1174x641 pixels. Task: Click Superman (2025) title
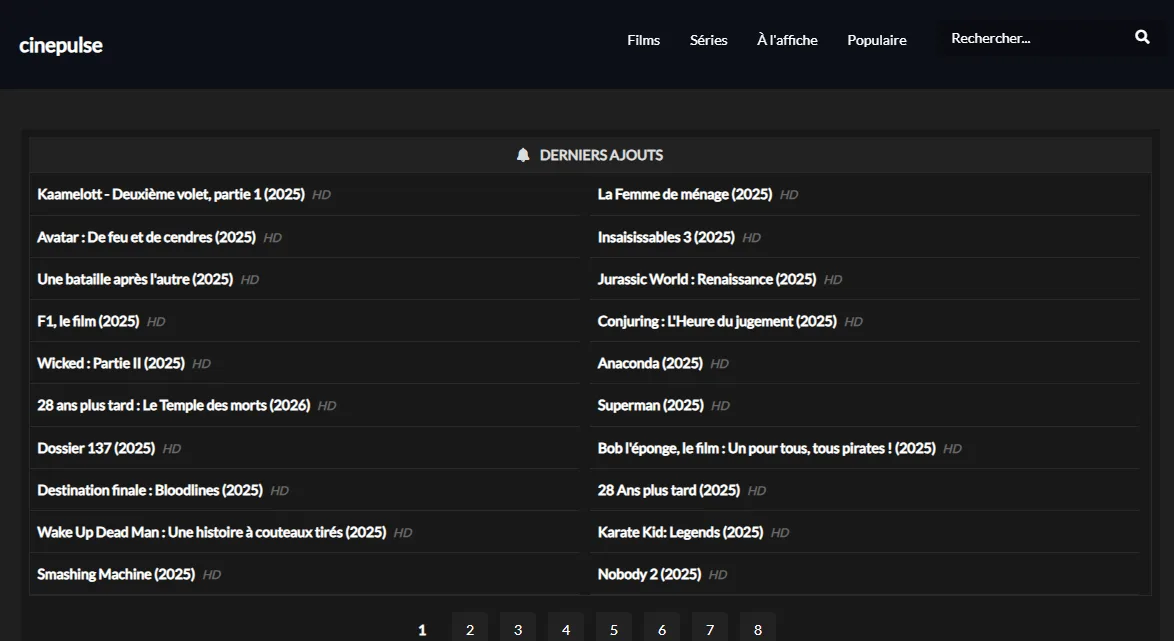pos(650,405)
